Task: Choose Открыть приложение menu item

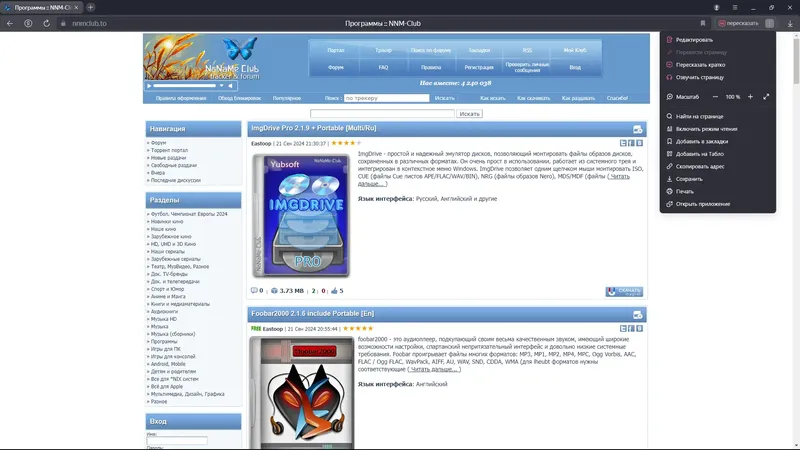Action: point(717,204)
